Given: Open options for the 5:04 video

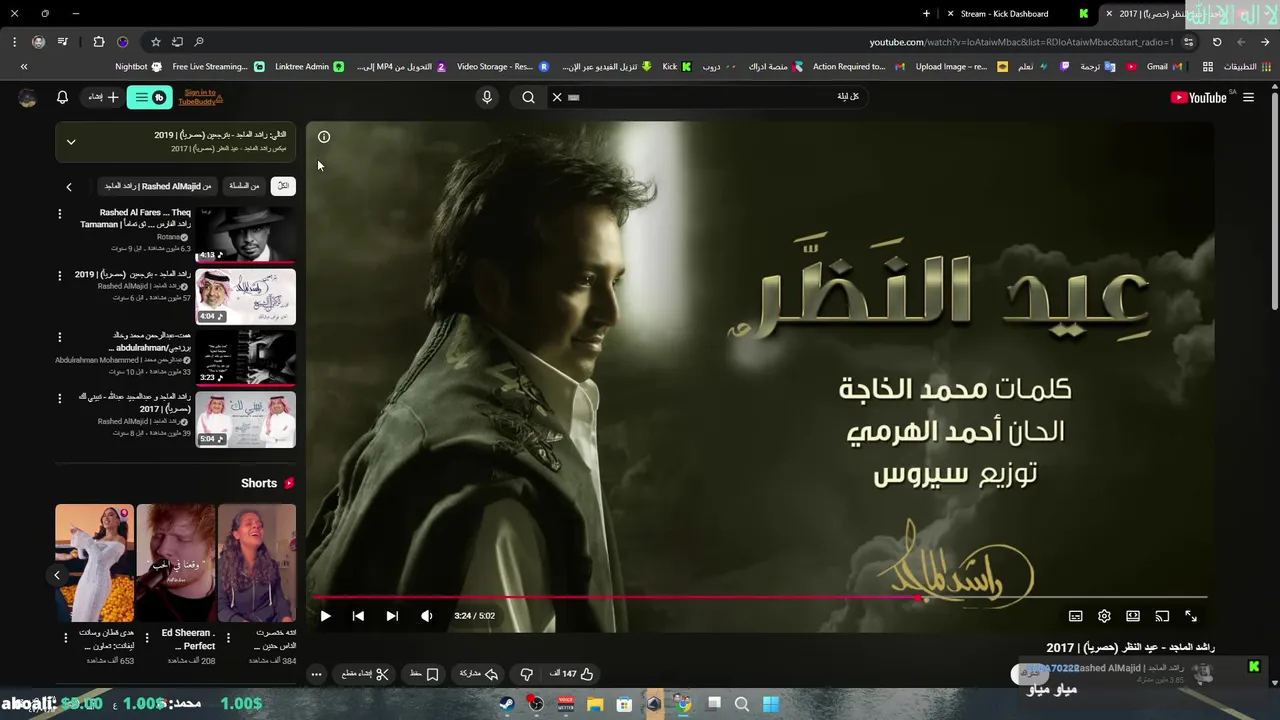Looking at the screenshot, I should pos(59,398).
